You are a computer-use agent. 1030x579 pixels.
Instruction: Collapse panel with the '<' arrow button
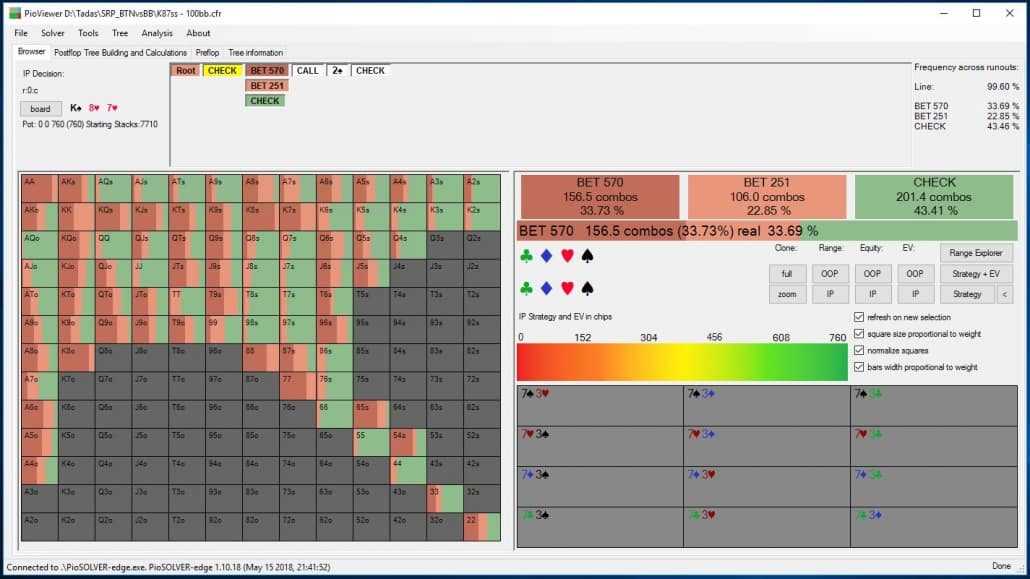tap(1004, 294)
